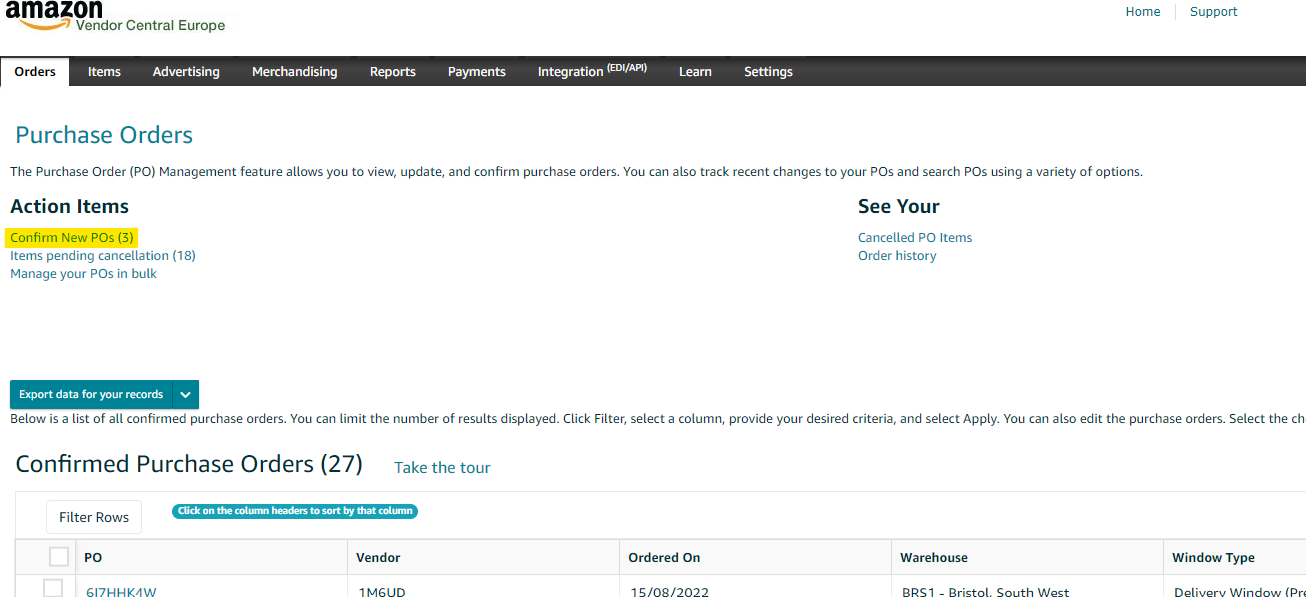Screen dimensions: 1306x597
Task: Switch to the Advertising tab
Action: (x=186, y=72)
